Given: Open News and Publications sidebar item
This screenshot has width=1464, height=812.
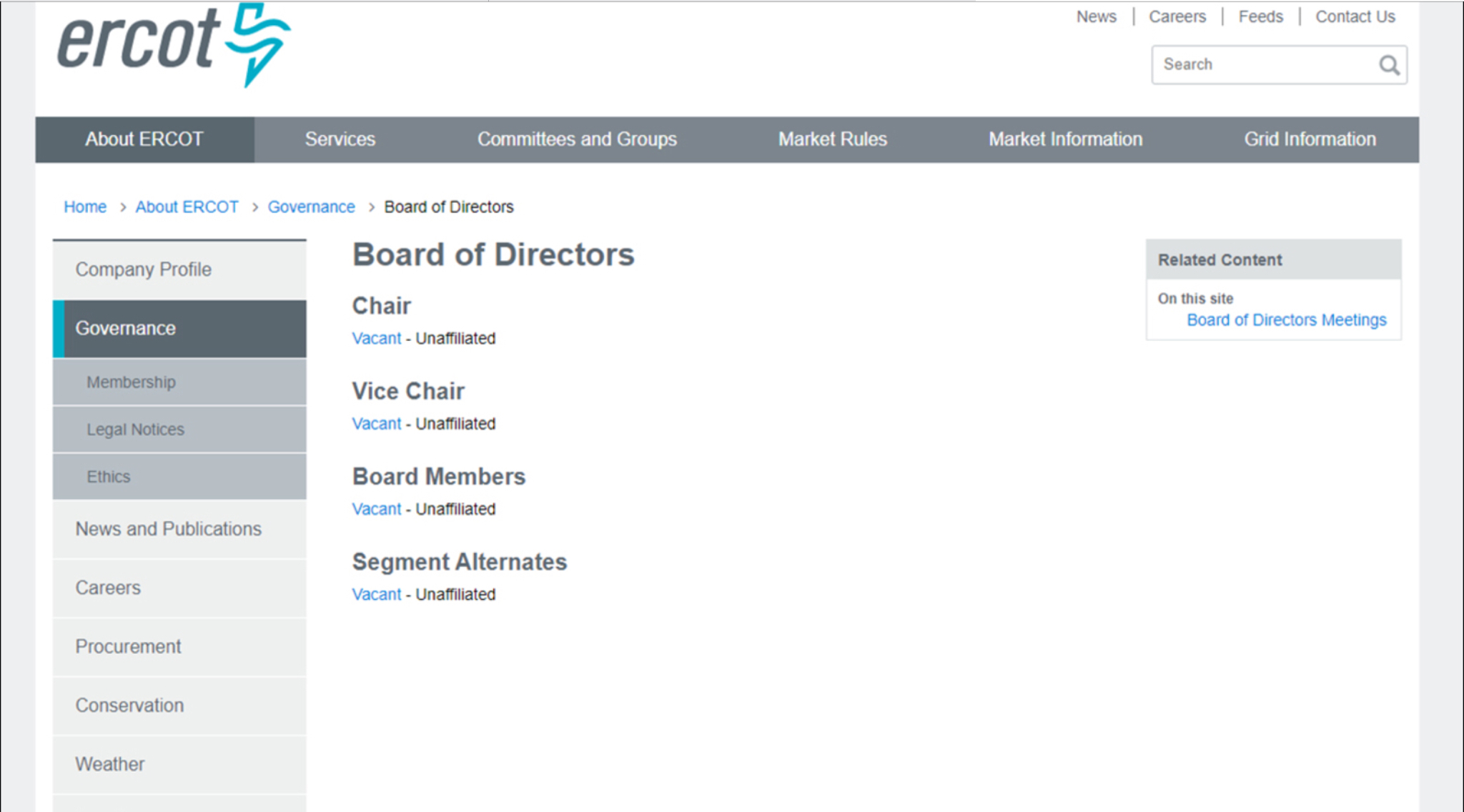Looking at the screenshot, I should coord(179,529).
